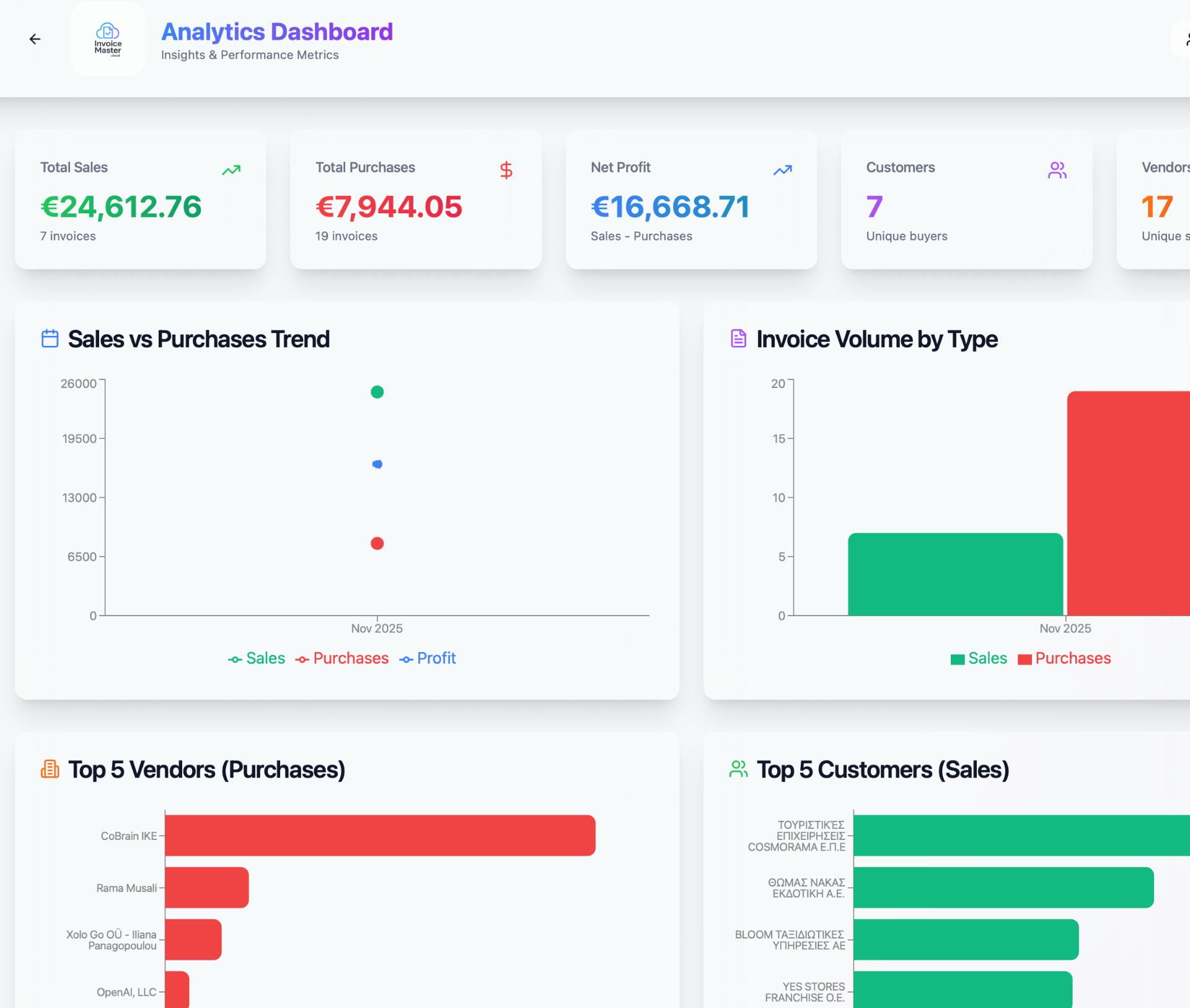Select the BLOOM ΤΑΞΙΔΙΩΤΙΚΕΣ customer bar

pos(966,940)
